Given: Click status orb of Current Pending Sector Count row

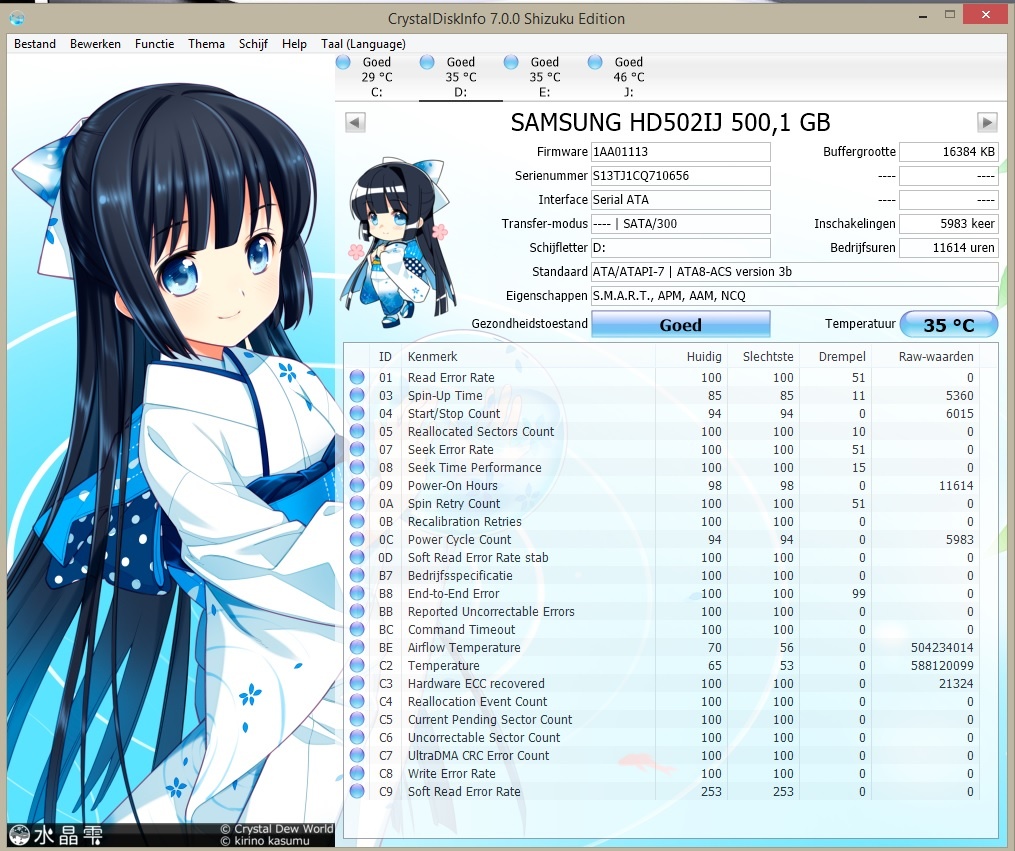Looking at the screenshot, I should coord(357,719).
